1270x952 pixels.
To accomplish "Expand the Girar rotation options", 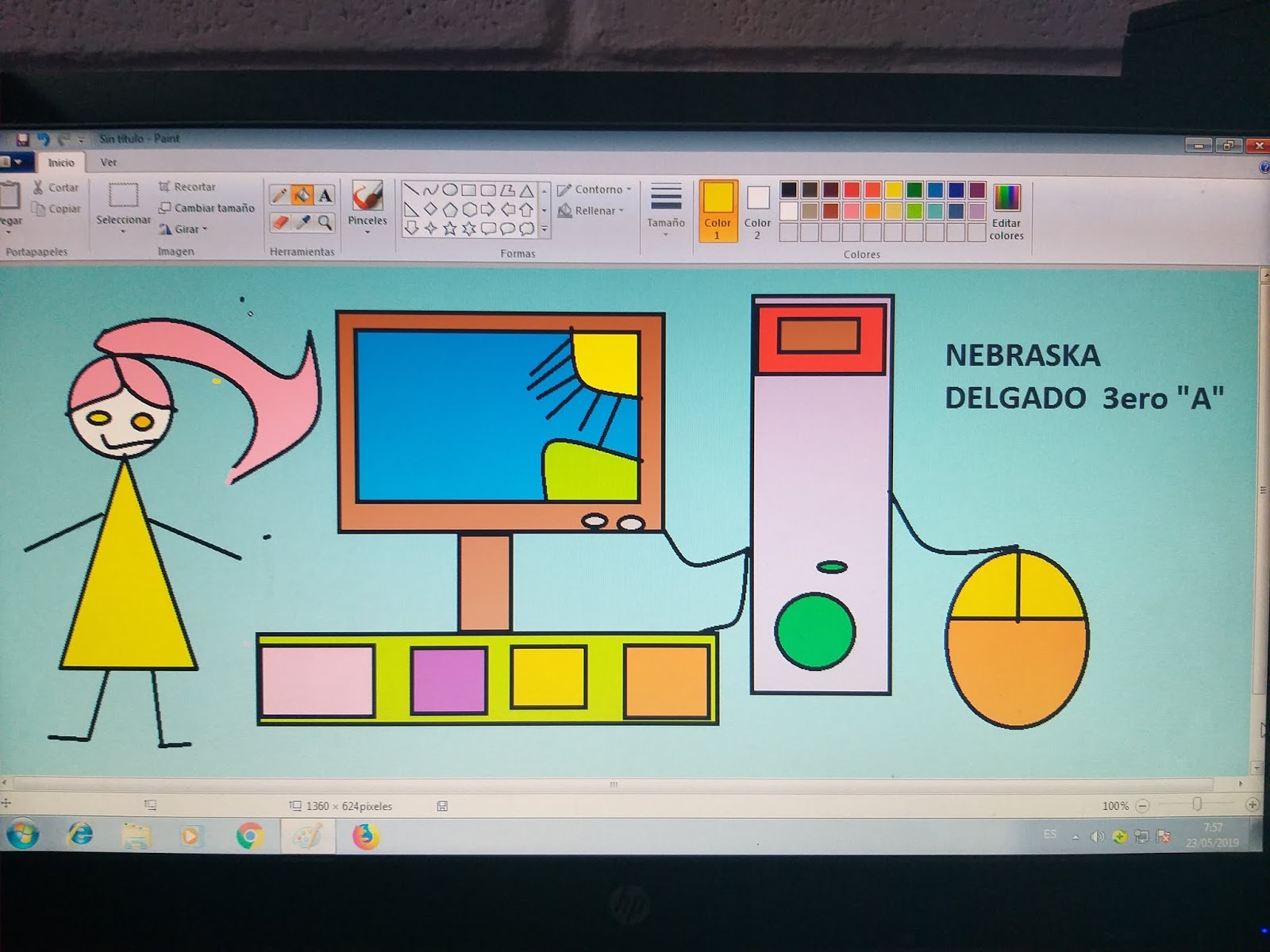I will pyautogui.click(x=187, y=230).
